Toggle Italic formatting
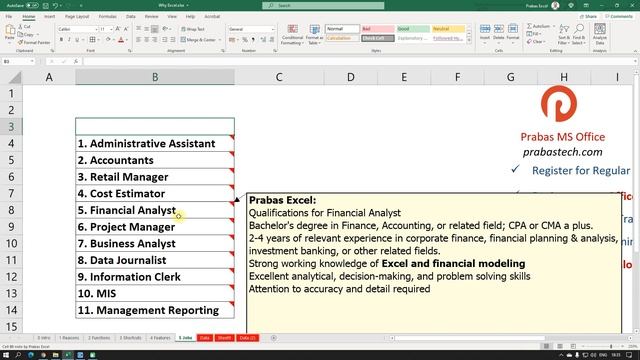Viewport: 640px width, 360px height. pos(69,40)
